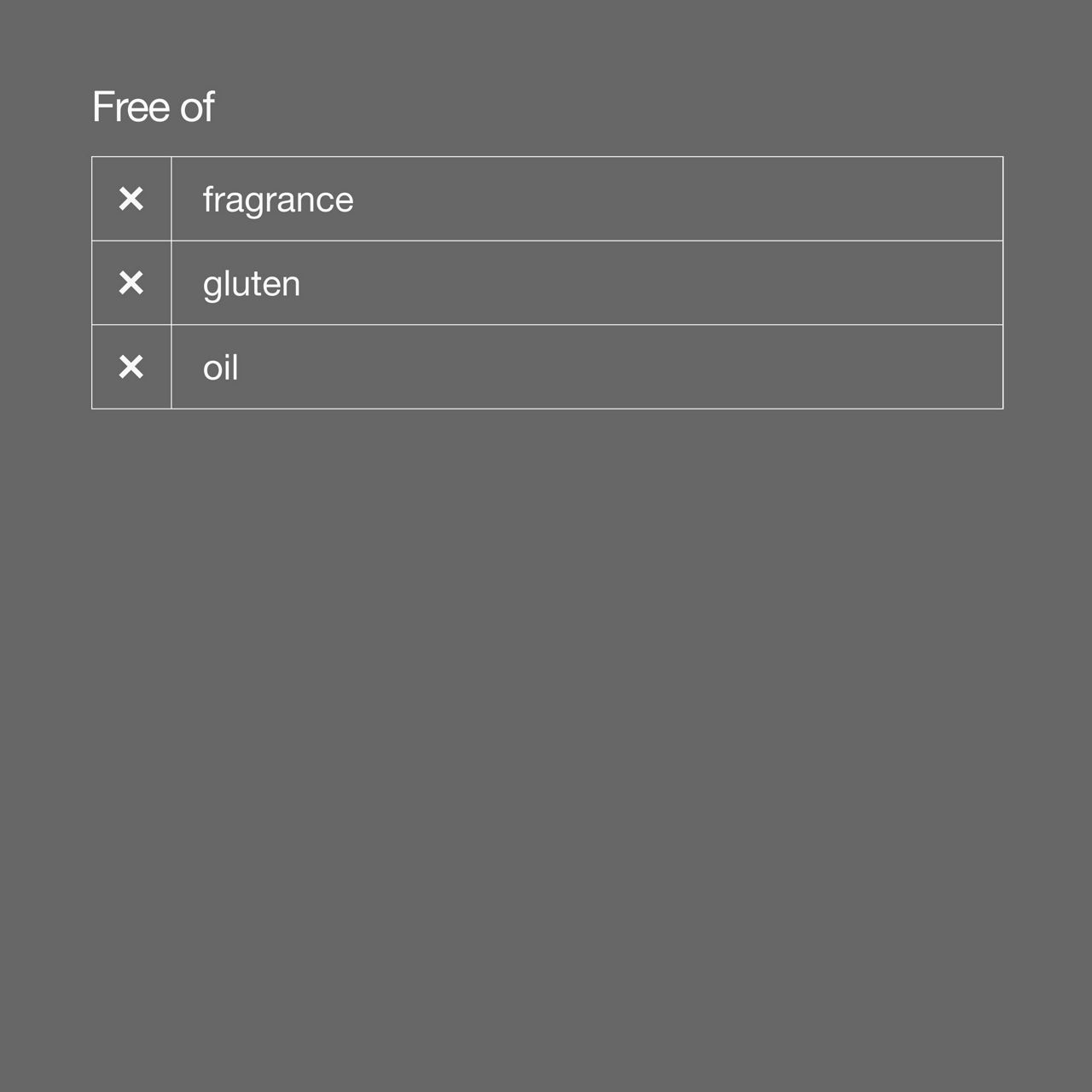Viewport: 1092px width, 1092px height.
Task: Choose the oil row label text
Action: point(220,368)
